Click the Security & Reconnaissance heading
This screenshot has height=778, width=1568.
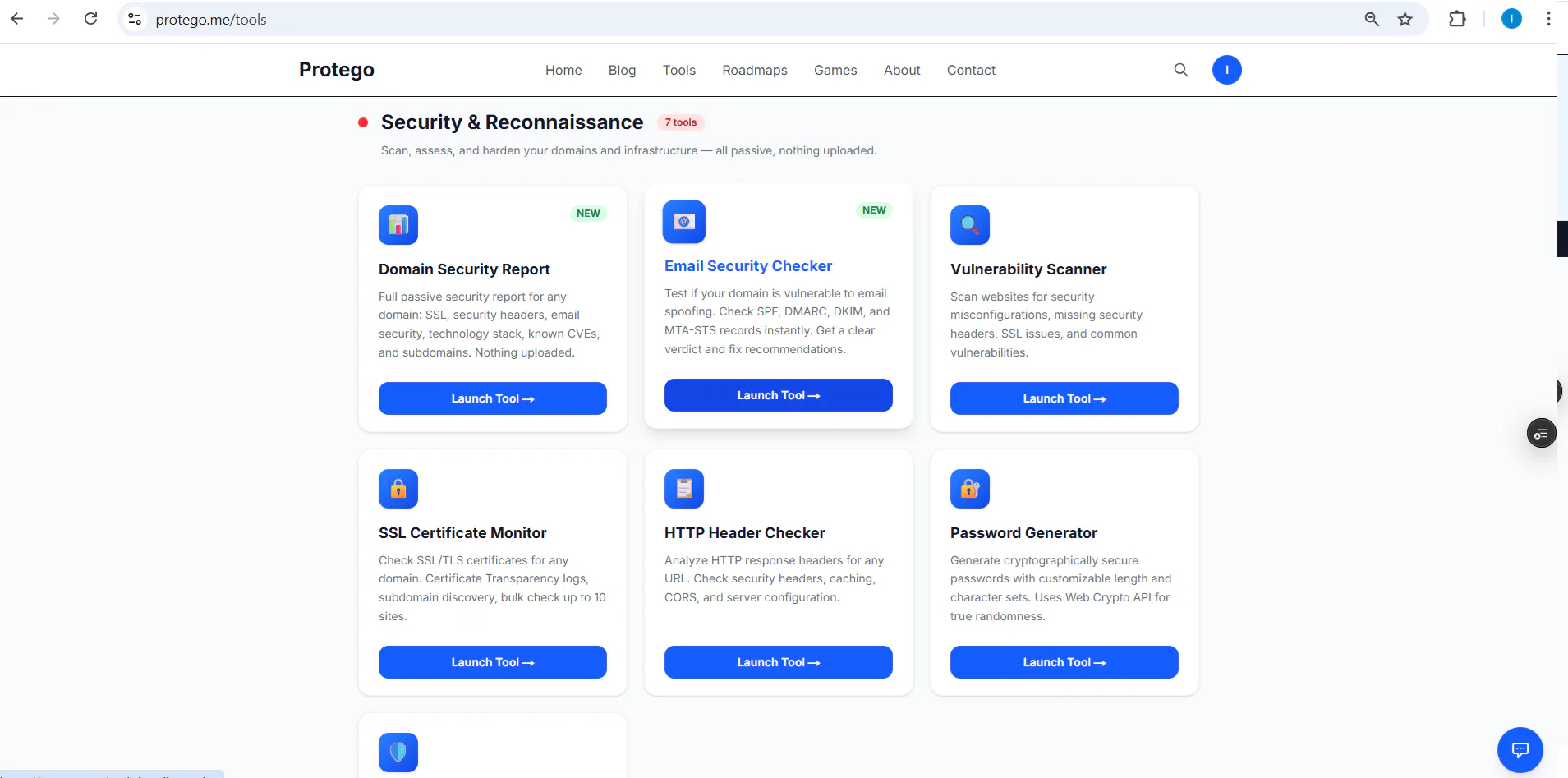512,122
